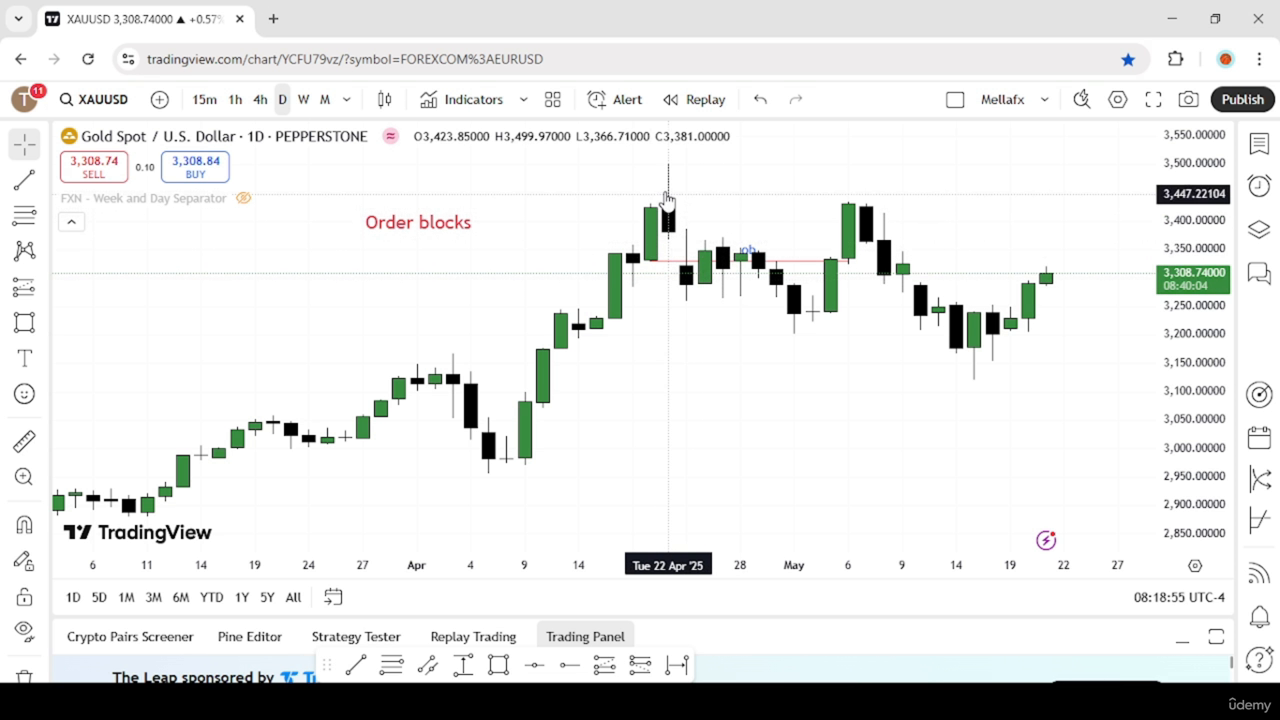Open the Magnet mode tool
Viewport: 1280px width, 720px height.
click(x=24, y=525)
